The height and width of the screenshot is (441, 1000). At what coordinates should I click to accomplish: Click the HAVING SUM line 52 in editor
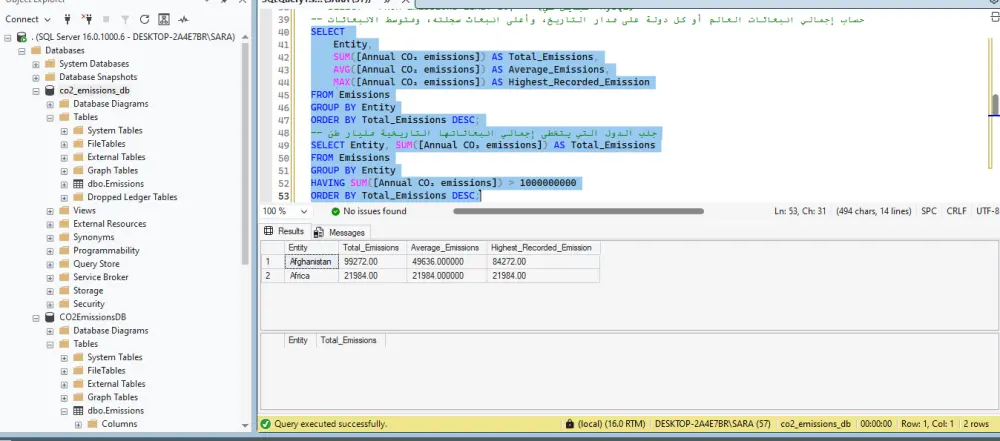[443, 183]
